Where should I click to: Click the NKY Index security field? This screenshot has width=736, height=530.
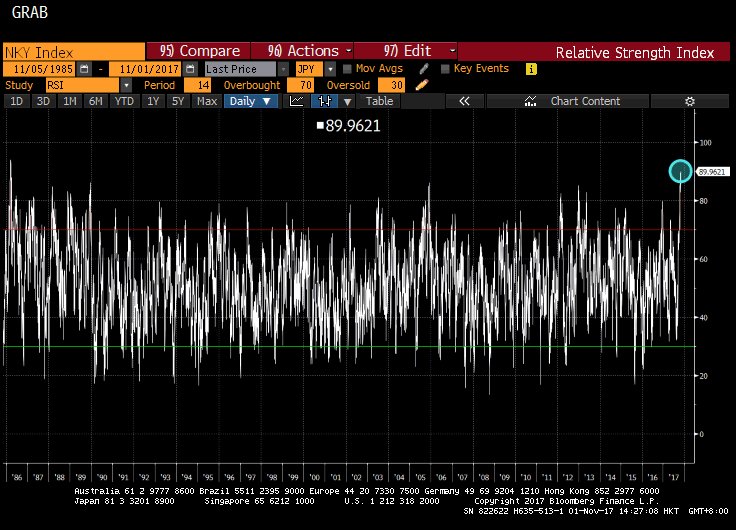click(x=74, y=52)
